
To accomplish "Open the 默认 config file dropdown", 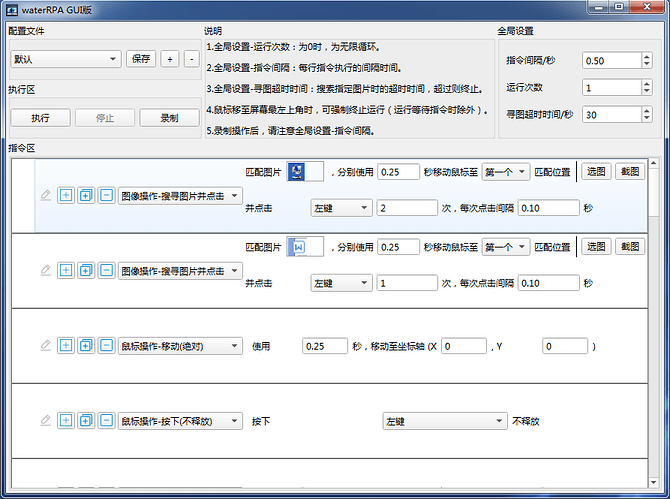I will 65,59.
